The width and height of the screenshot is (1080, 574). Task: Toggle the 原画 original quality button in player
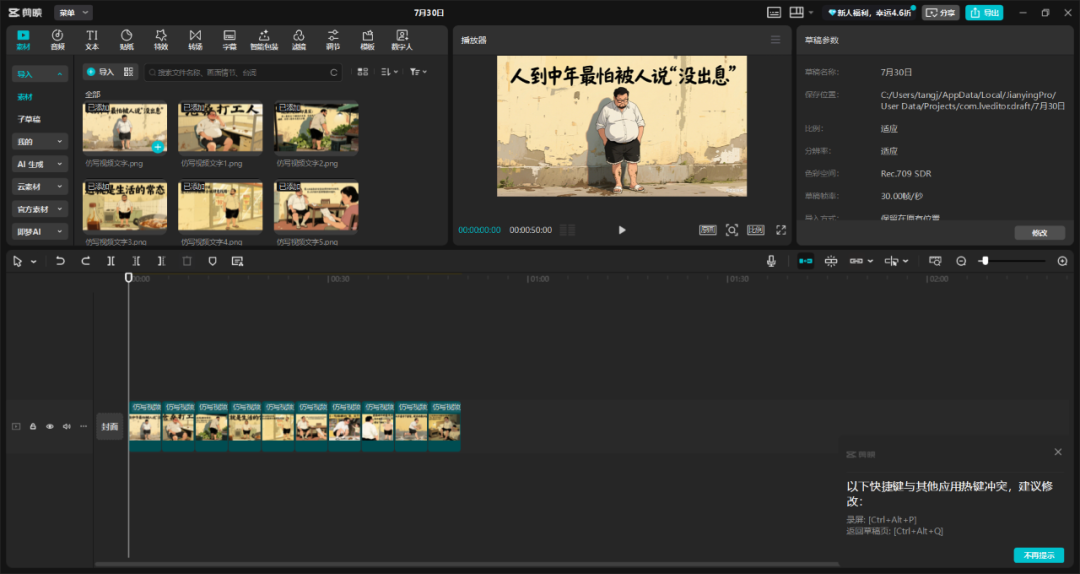(x=707, y=230)
